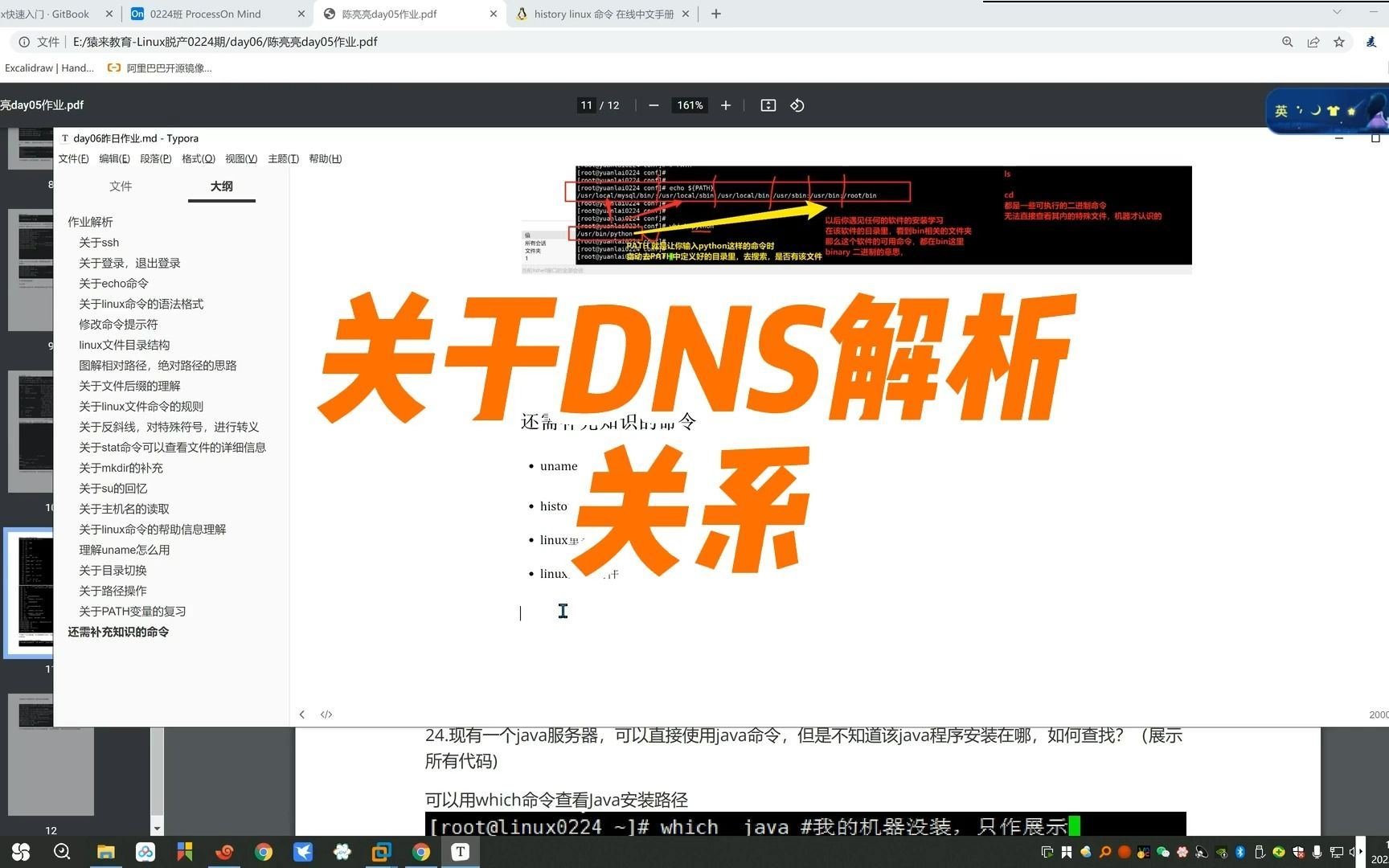Screen dimensions: 1389x868
Task: Open Baidu Netdisk from taskbar
Action: [x=145, y=852]
